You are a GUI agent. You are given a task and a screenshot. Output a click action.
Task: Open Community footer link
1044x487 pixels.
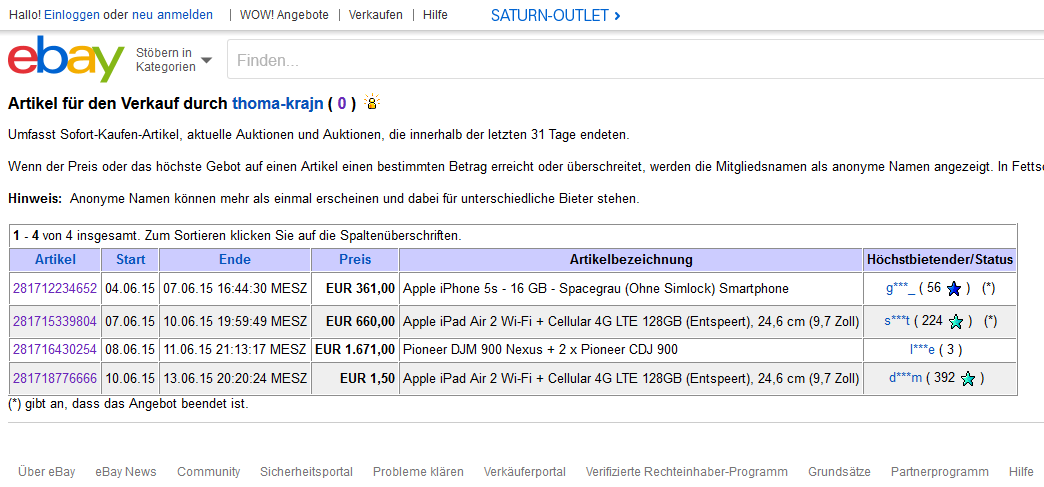pyautogui.click(x=208, y=472)
